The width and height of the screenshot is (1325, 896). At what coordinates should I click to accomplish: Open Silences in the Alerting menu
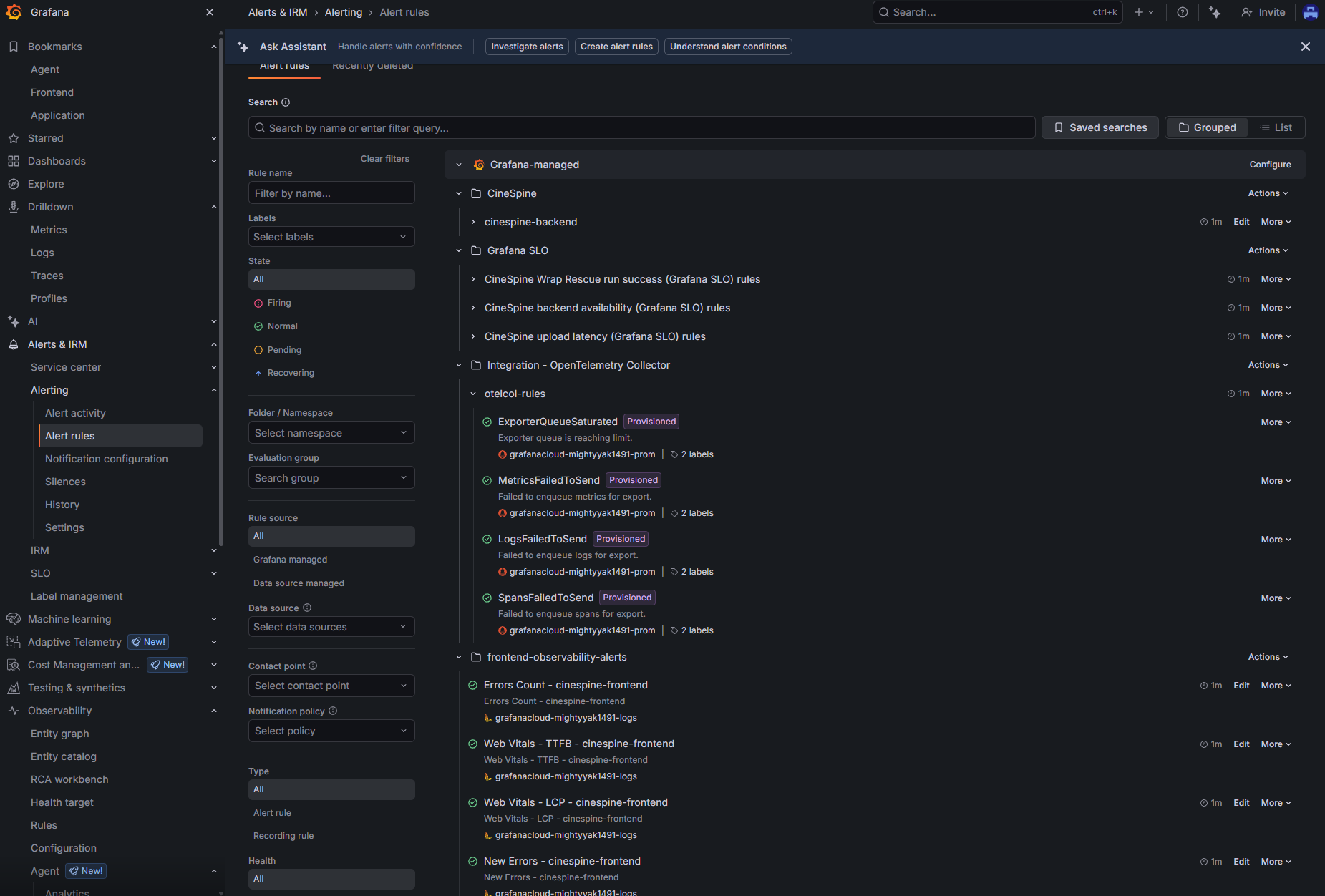tap(65, 482)
